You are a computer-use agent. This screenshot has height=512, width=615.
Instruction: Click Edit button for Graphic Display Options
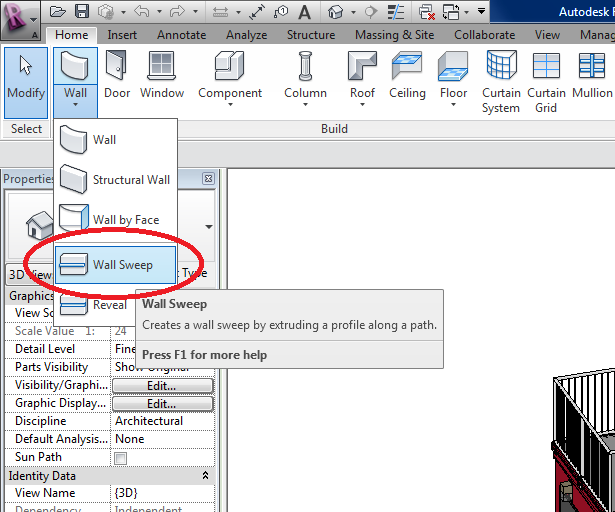[x=163, y=404]
